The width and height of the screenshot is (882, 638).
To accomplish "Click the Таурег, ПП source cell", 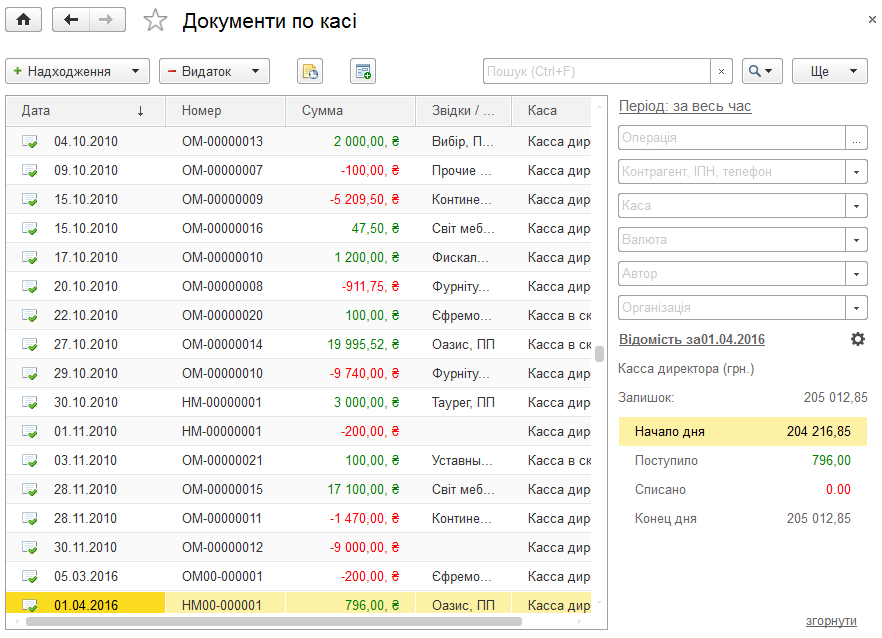I will tap(463, 402).
